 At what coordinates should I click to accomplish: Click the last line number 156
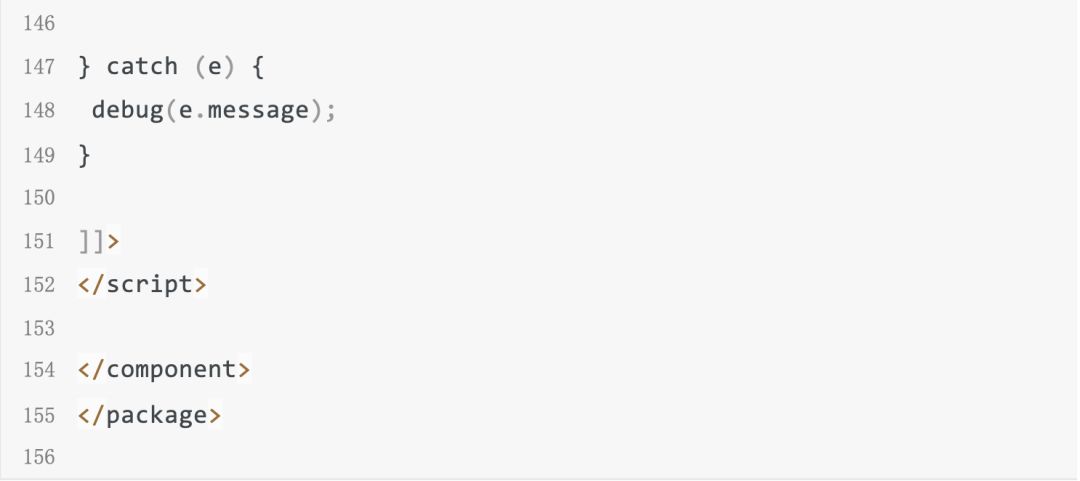40,457
